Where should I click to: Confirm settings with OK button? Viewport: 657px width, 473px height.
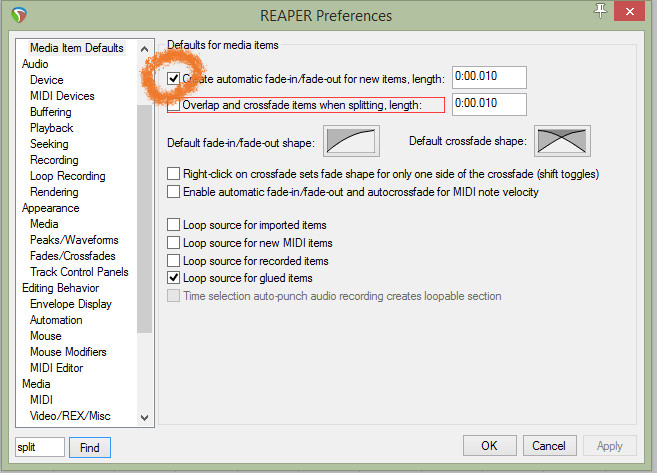(489, 445)
